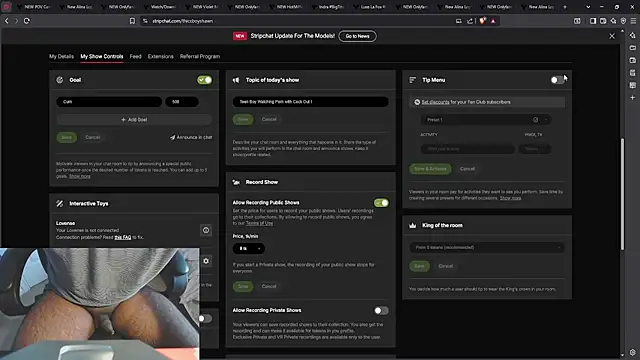Screen dimensions: 640x360
Task: Click the browser back arrow
Action: coord(7,21)
